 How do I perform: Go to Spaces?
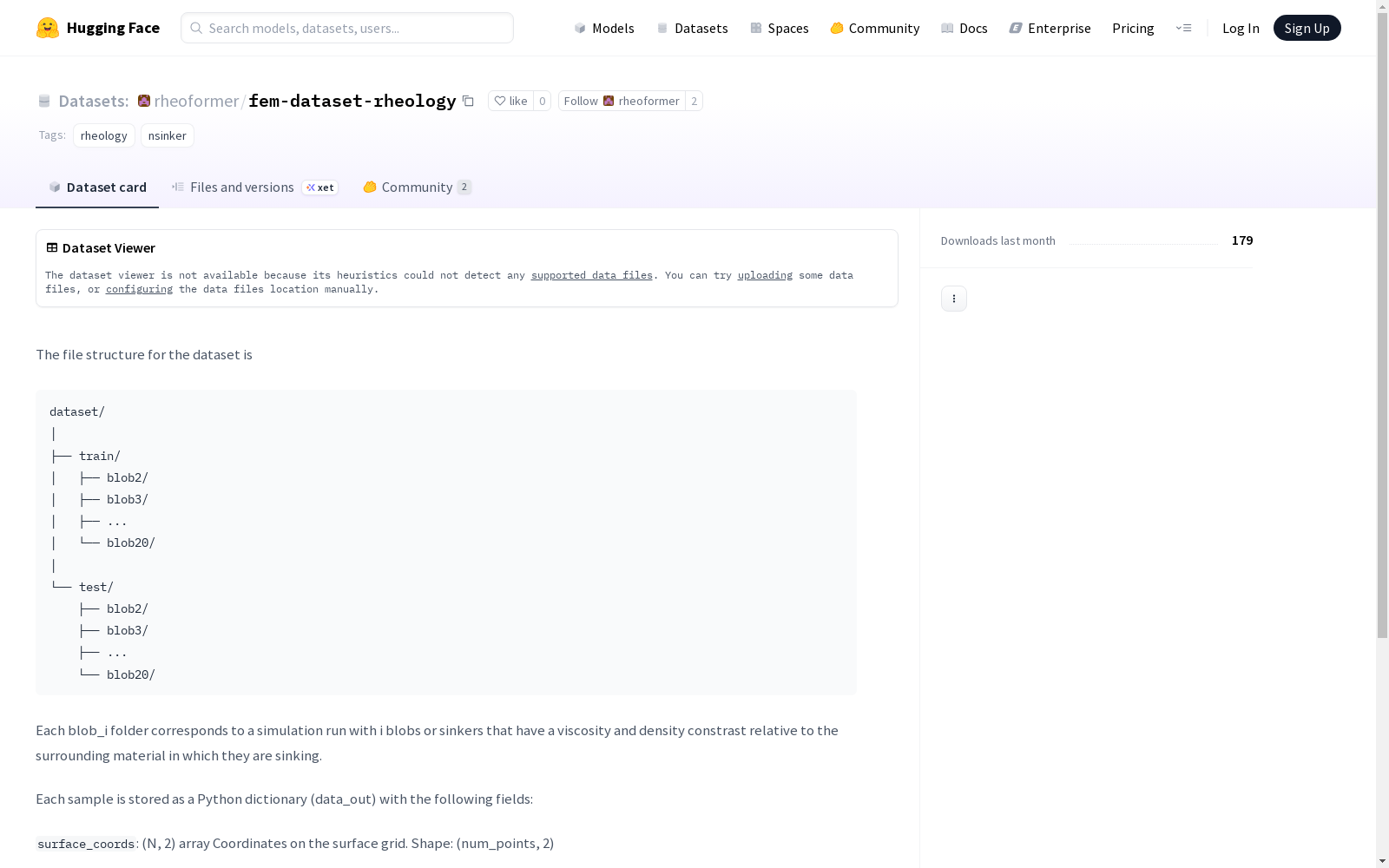coord(779,28)
